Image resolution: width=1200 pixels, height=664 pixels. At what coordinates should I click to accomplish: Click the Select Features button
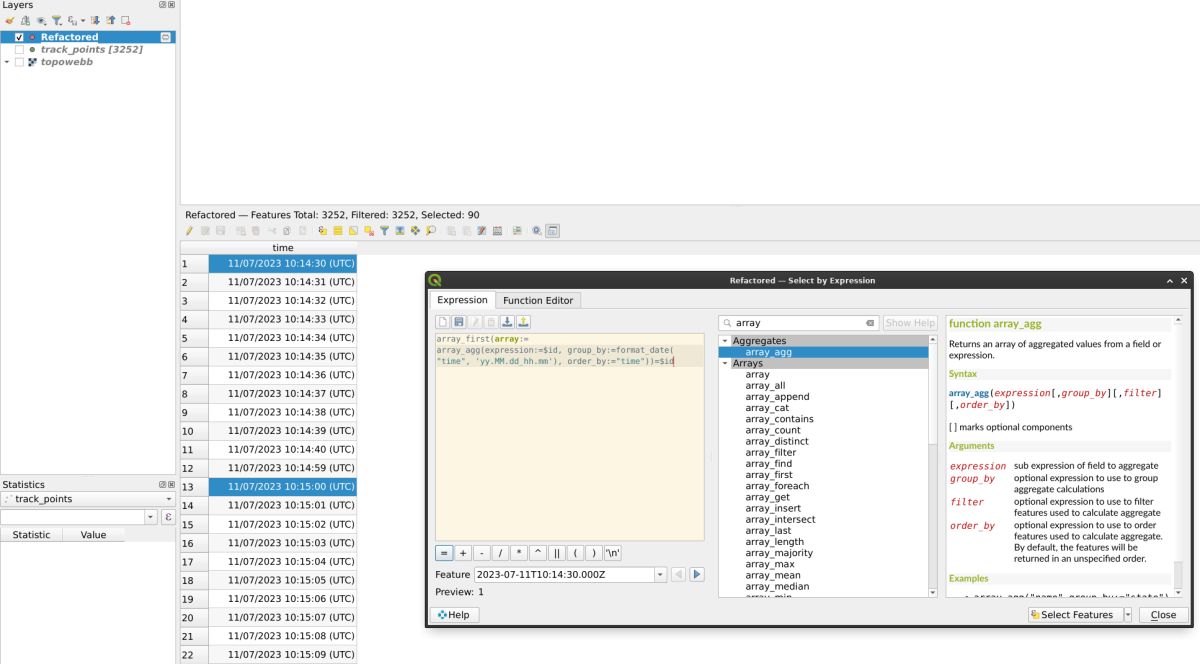coord(1075,615)
